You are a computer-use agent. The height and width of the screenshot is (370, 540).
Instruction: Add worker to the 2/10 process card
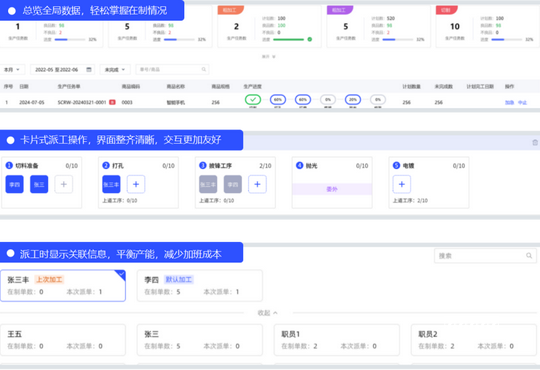point(257,184)
